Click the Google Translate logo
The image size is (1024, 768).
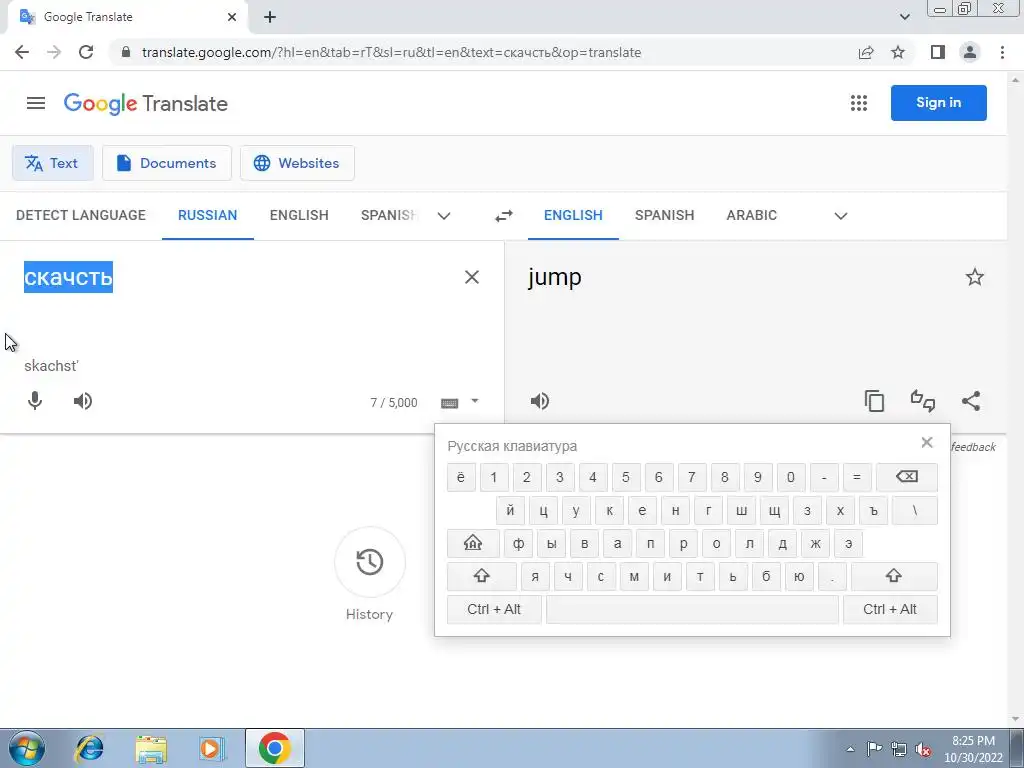[146, 104]
